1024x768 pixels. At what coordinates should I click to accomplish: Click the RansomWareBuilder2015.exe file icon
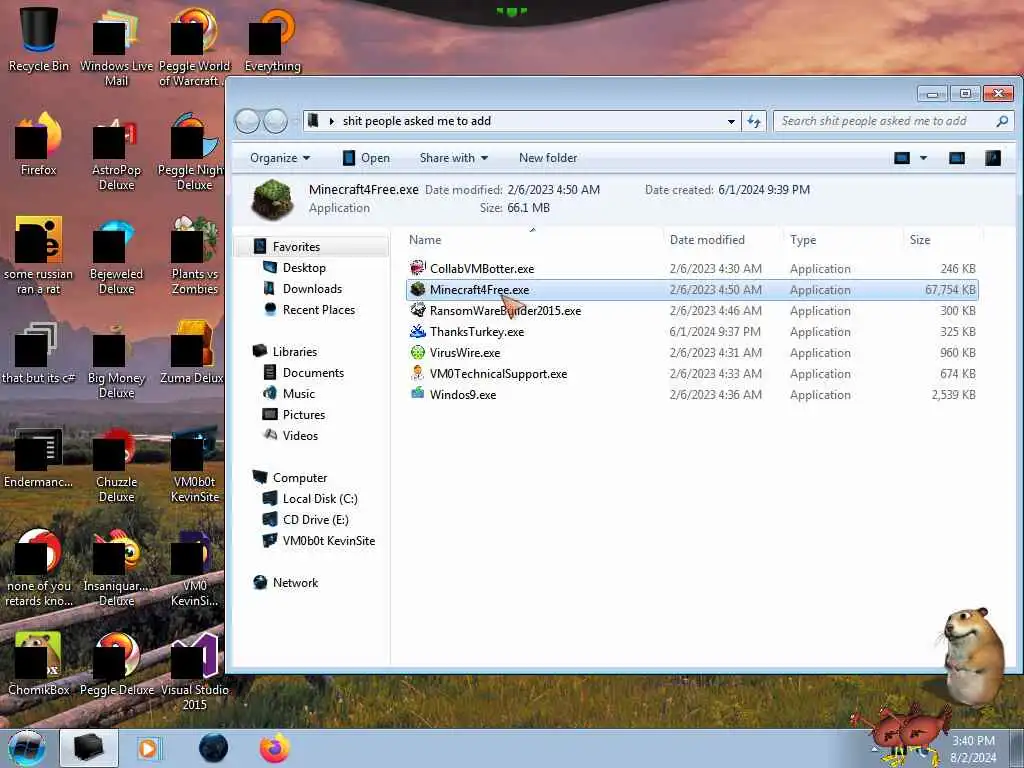click(417, 310)
